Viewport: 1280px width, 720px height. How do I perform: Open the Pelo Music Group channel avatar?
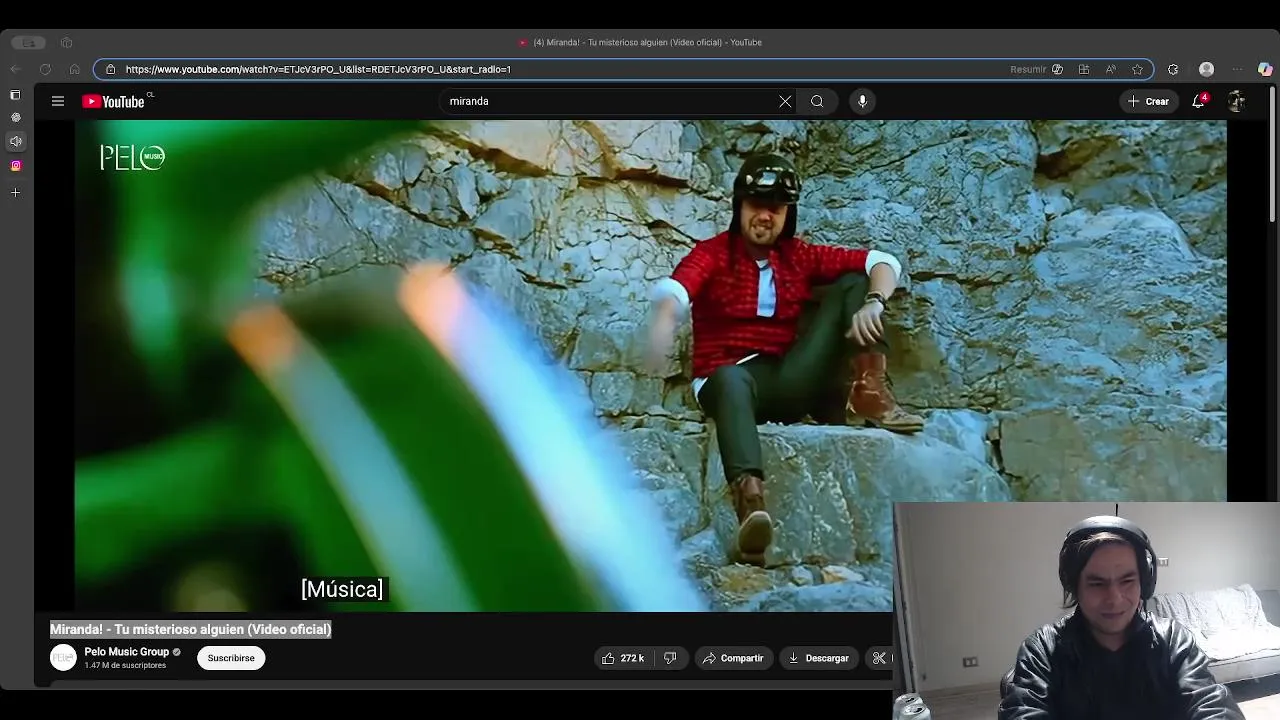(63, 657)
